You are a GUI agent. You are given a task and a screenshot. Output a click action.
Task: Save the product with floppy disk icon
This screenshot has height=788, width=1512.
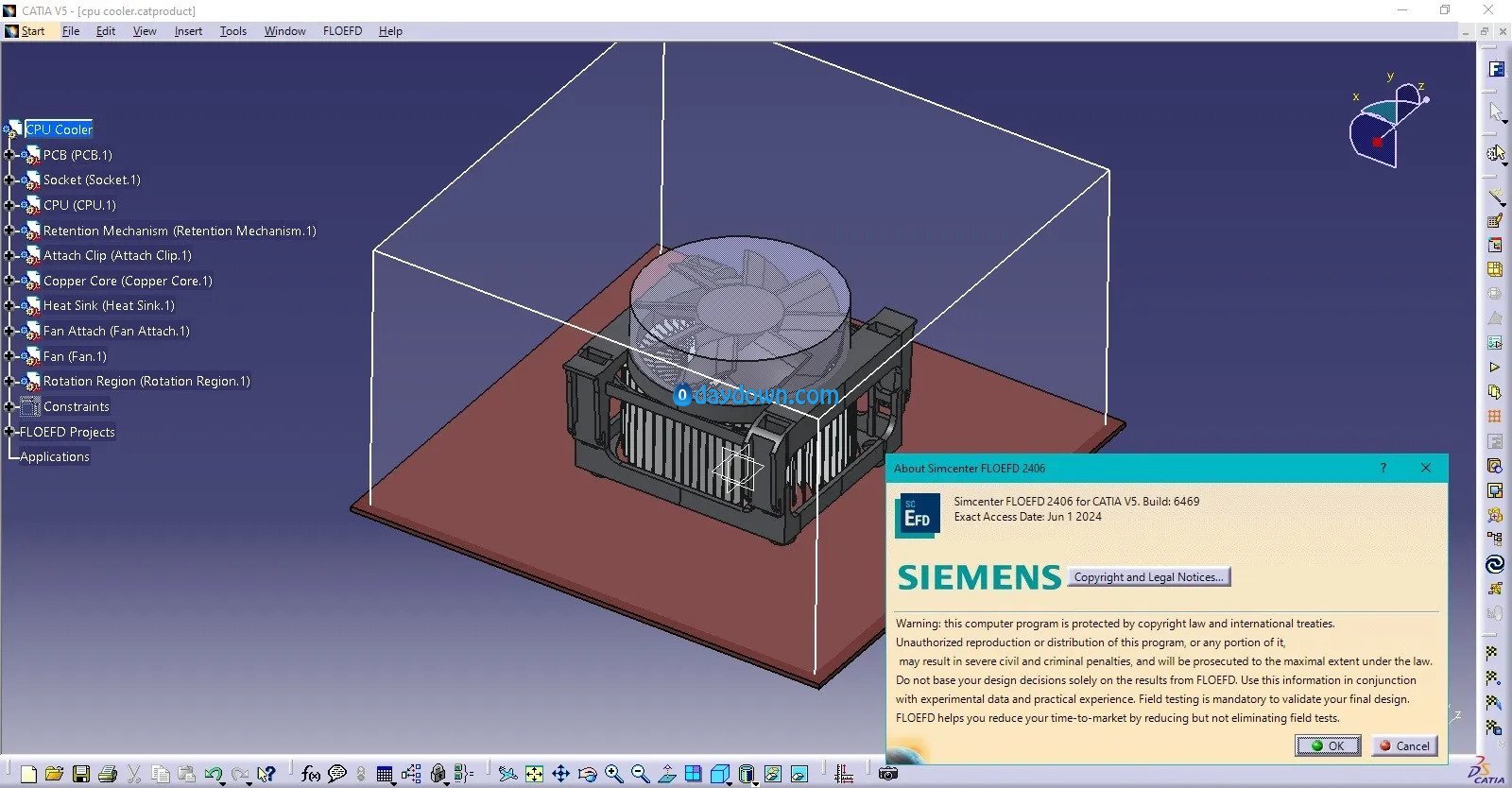(81, 774)
